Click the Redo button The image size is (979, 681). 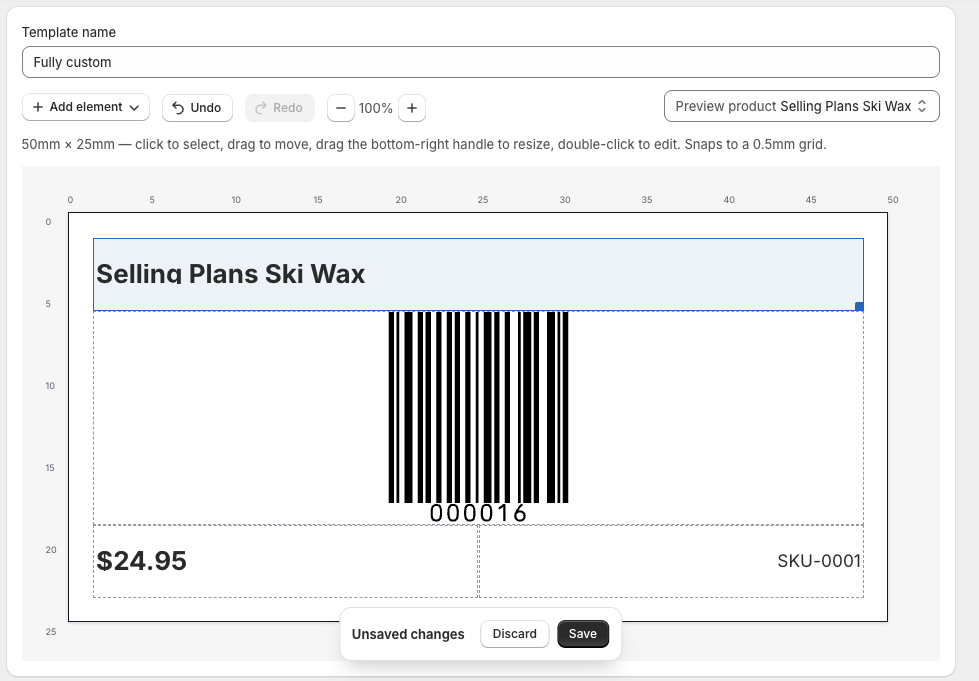pyautogui.click(x=280, y=108)
